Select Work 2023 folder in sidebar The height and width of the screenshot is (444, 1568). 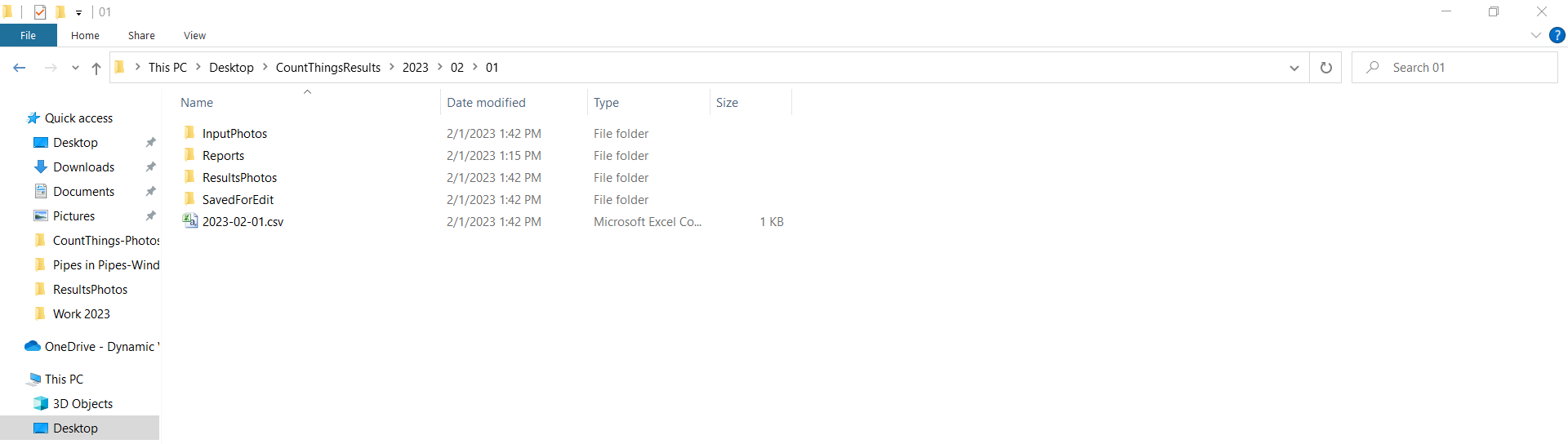[x=81, y=313]
